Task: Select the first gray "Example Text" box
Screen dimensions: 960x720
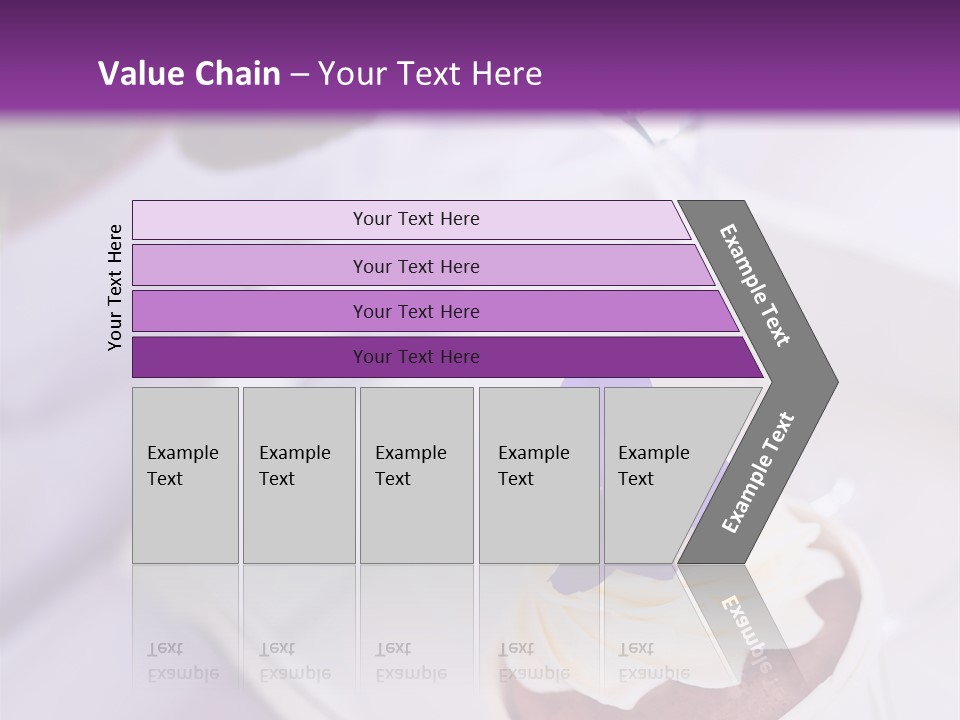Action: coord(185,474)
